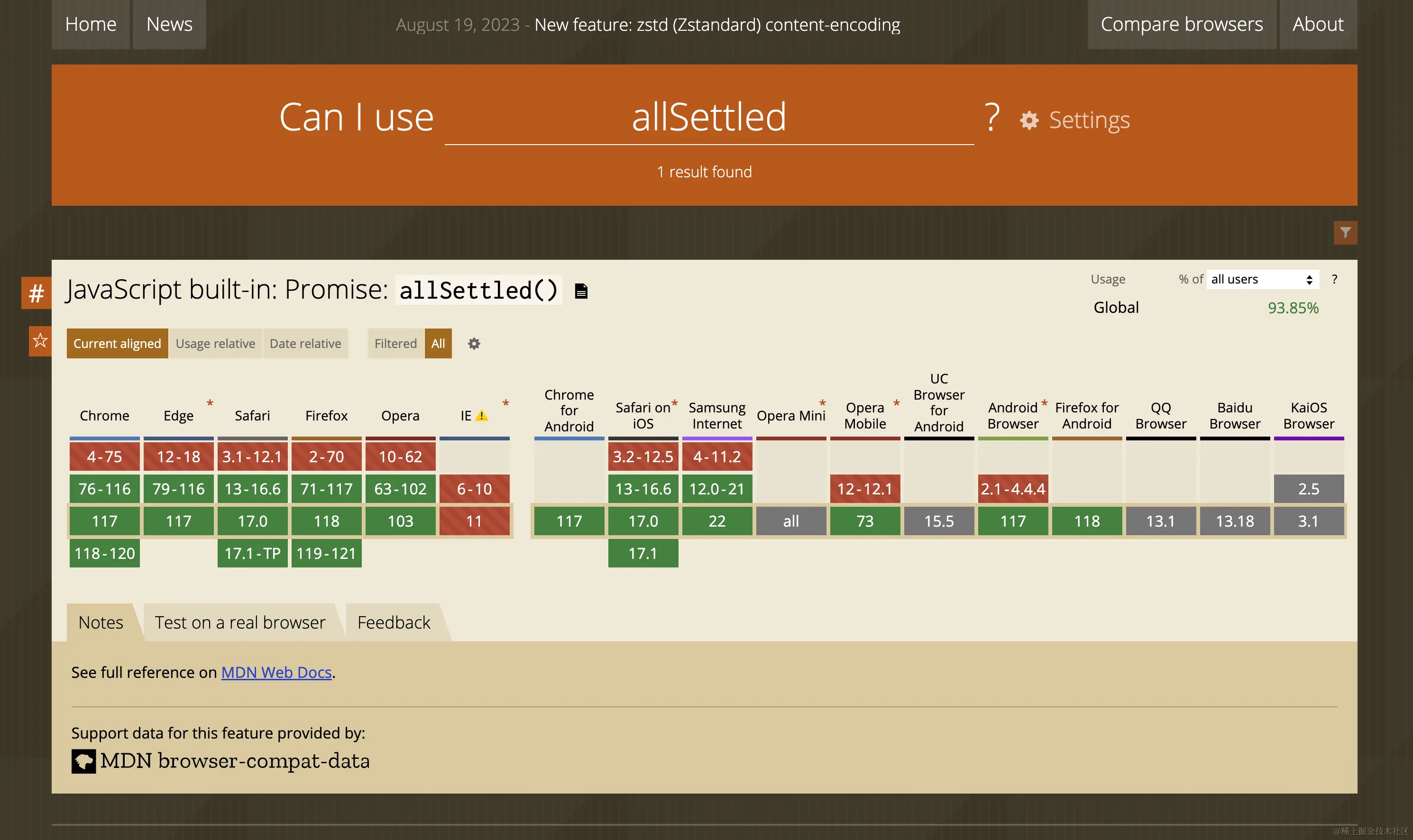Click the filter funnel icon
The image size is (1413, 840).
pos(1345,233)
